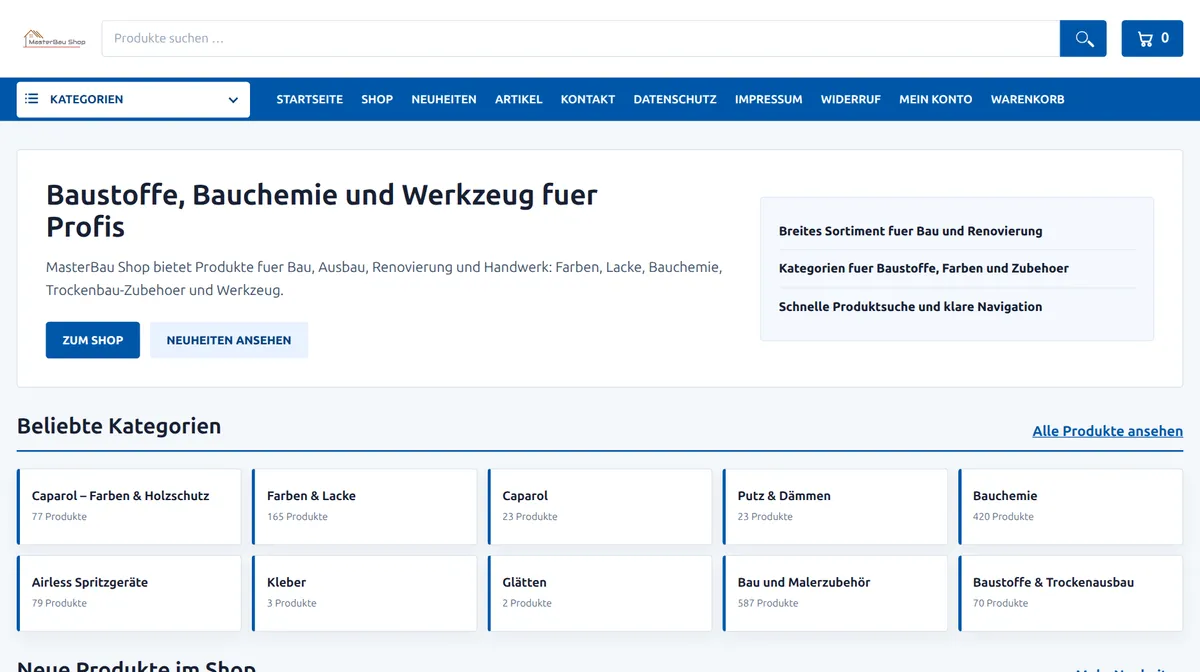This screenshot has width=1200, height=672.
Task: Open the Putz & Dämmen category
Action: coord(835,507)
